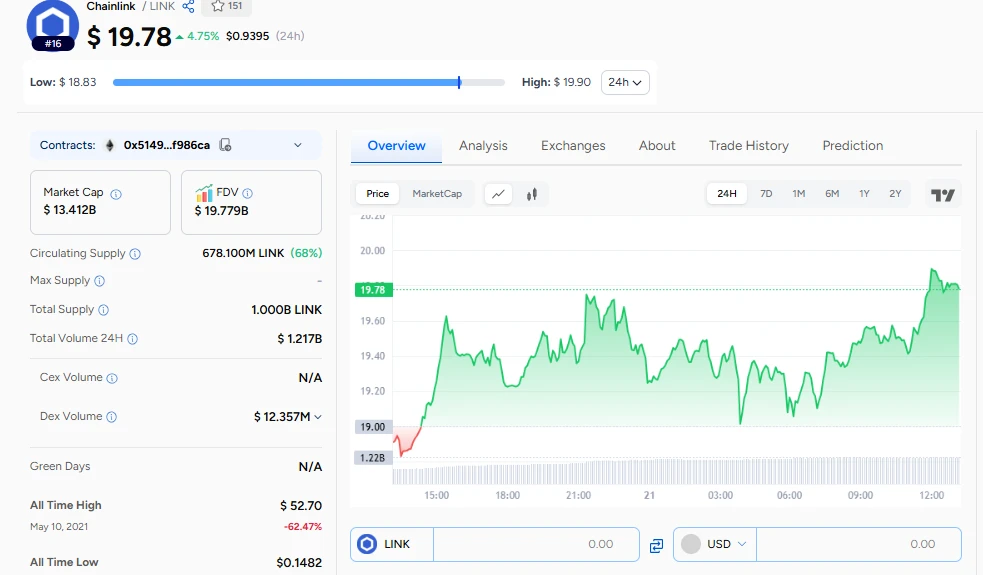Click the share icon next to LINK
Image resolution: width=983 pixels, height=575 pixels.
[x=188, y=7]
